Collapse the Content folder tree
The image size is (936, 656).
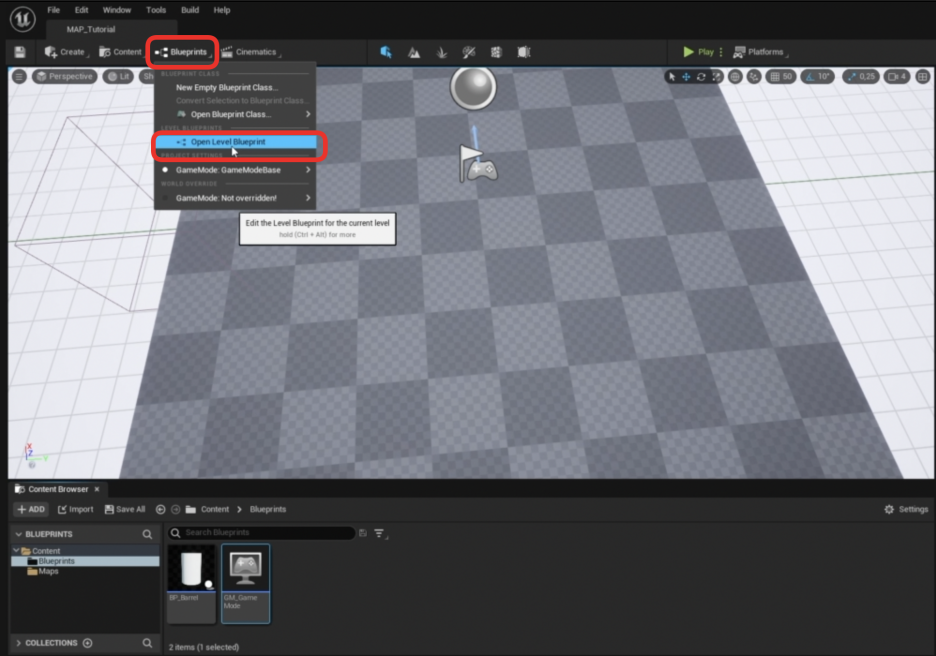point(16,550)
